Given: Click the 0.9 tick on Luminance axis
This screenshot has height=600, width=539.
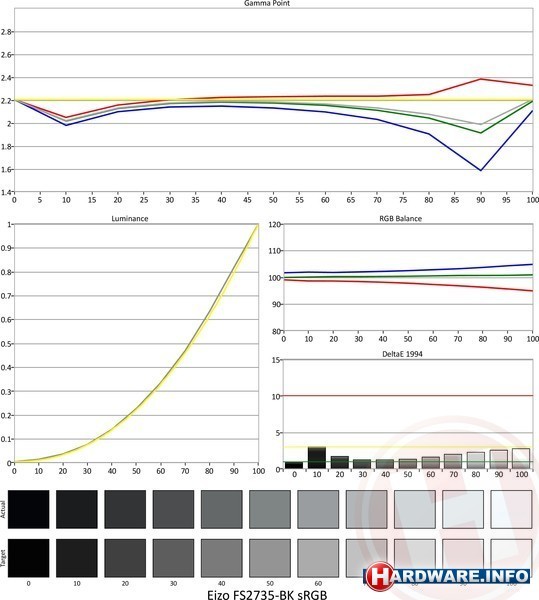Looking at the screenshot, I should (6, 248).
